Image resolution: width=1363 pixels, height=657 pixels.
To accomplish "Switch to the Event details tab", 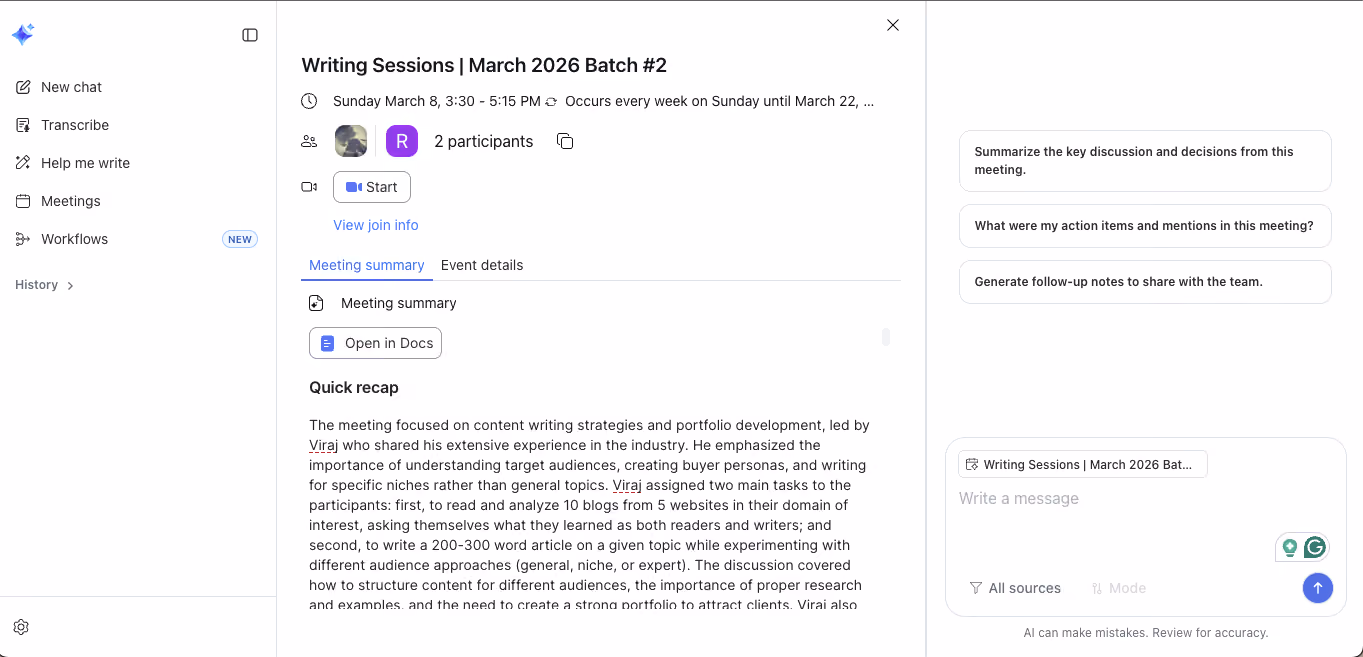I will point(482,265).
